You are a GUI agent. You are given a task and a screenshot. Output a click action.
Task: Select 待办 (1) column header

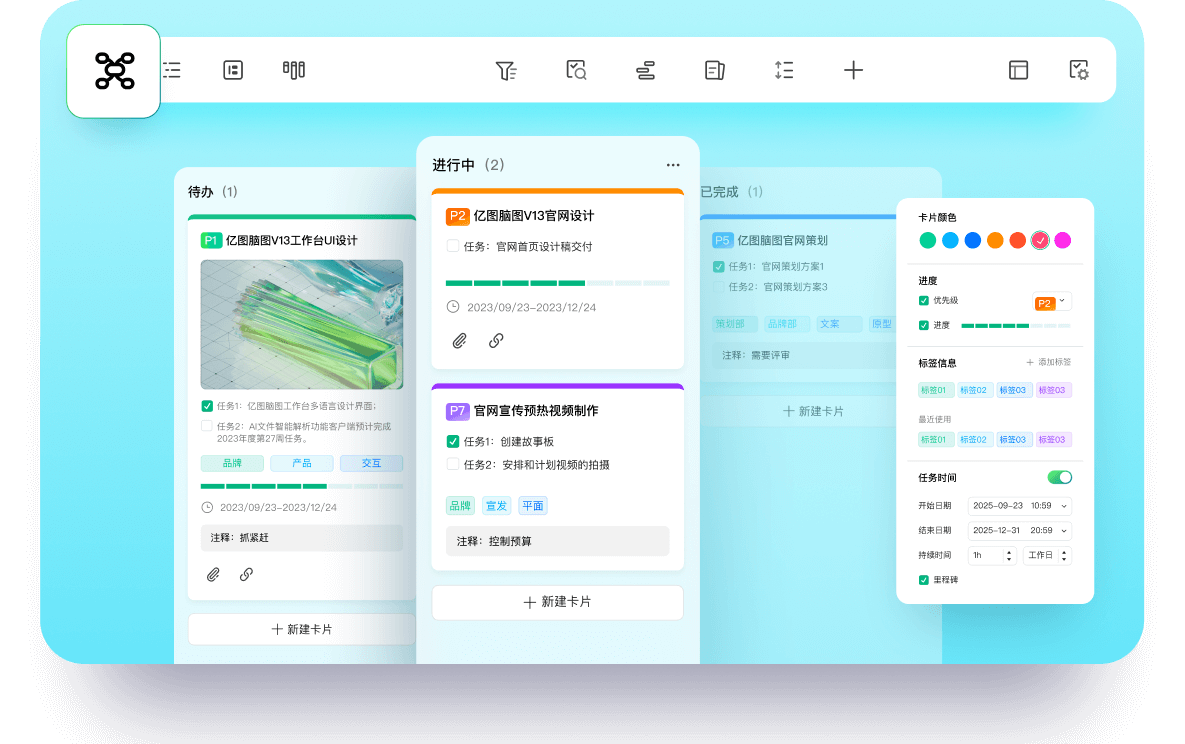[x=213, y=192]
